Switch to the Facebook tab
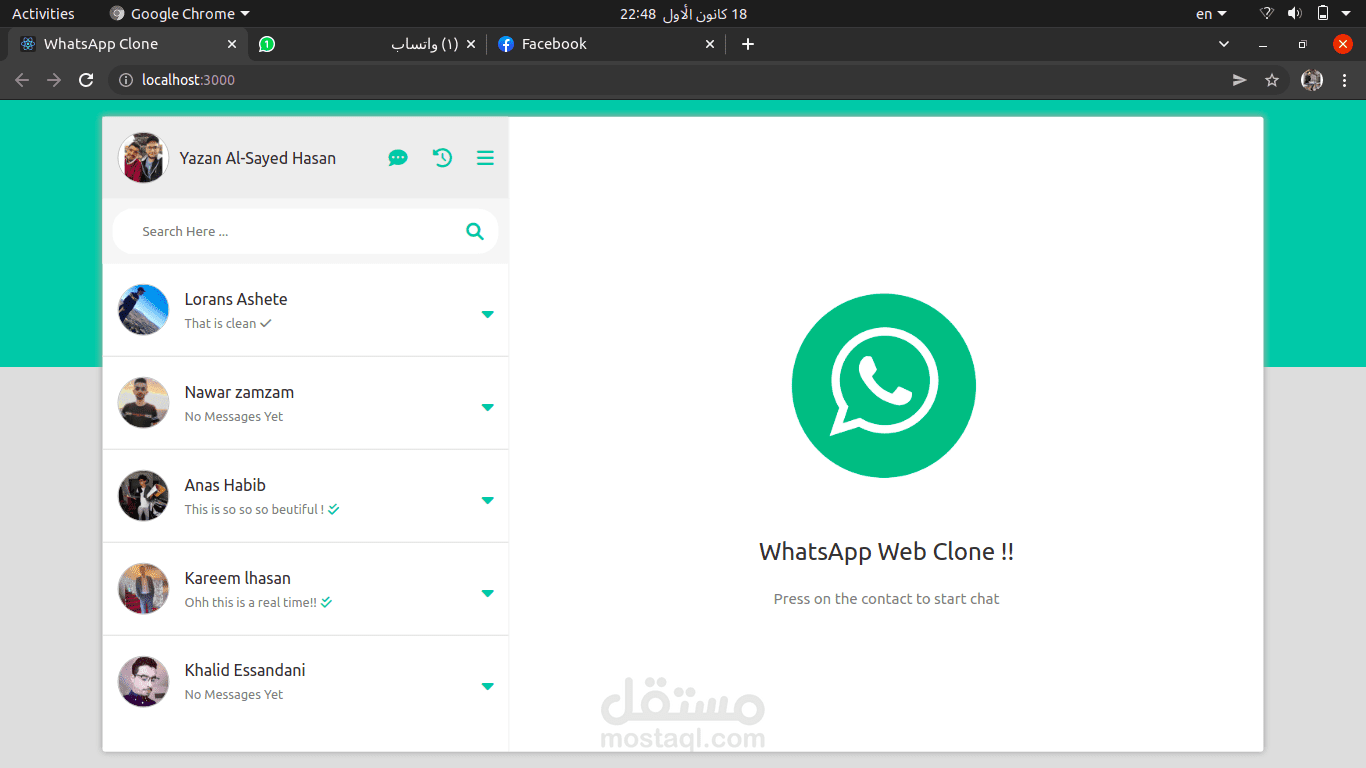 tap(555, 43)
